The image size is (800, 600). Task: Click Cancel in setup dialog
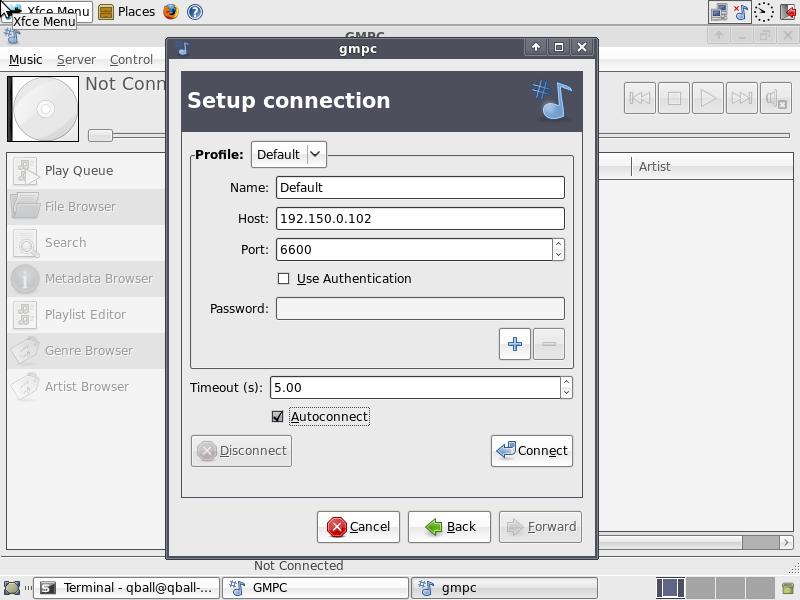[358, 527]
